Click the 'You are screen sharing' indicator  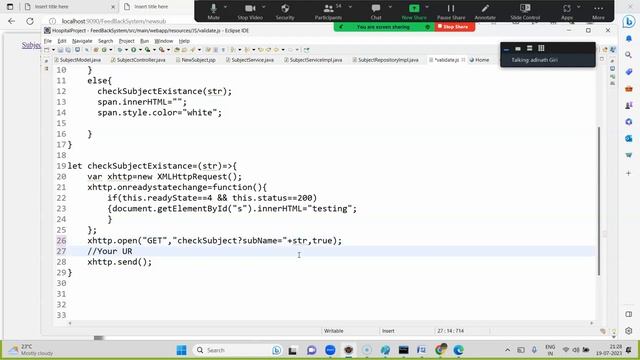pos(384,27)
